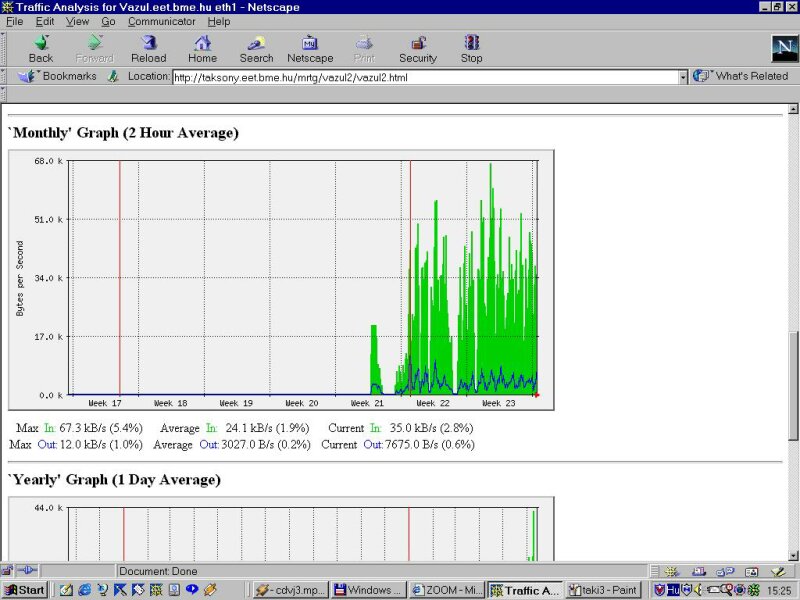Viewport: 800px width, 600px height.
Task: Open the Go menu
Action: pos(108,21)
